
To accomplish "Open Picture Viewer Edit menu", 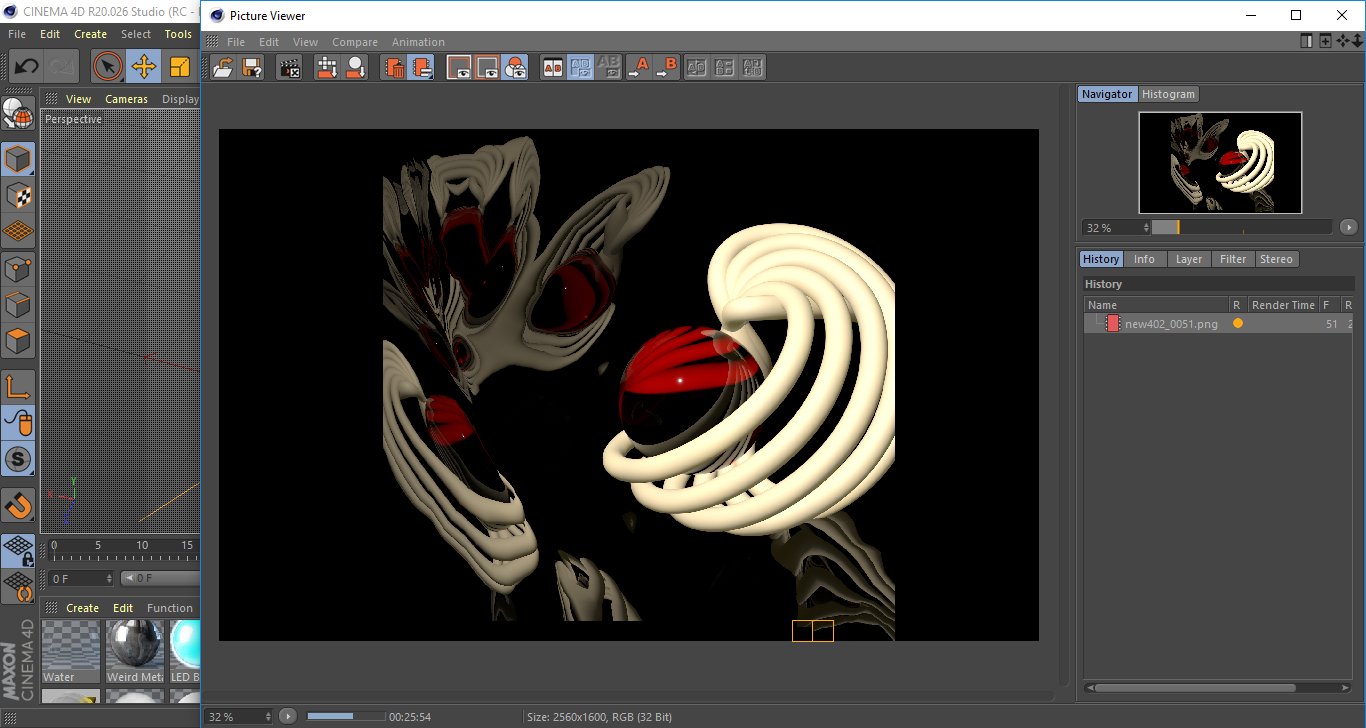I will [269, 42].
